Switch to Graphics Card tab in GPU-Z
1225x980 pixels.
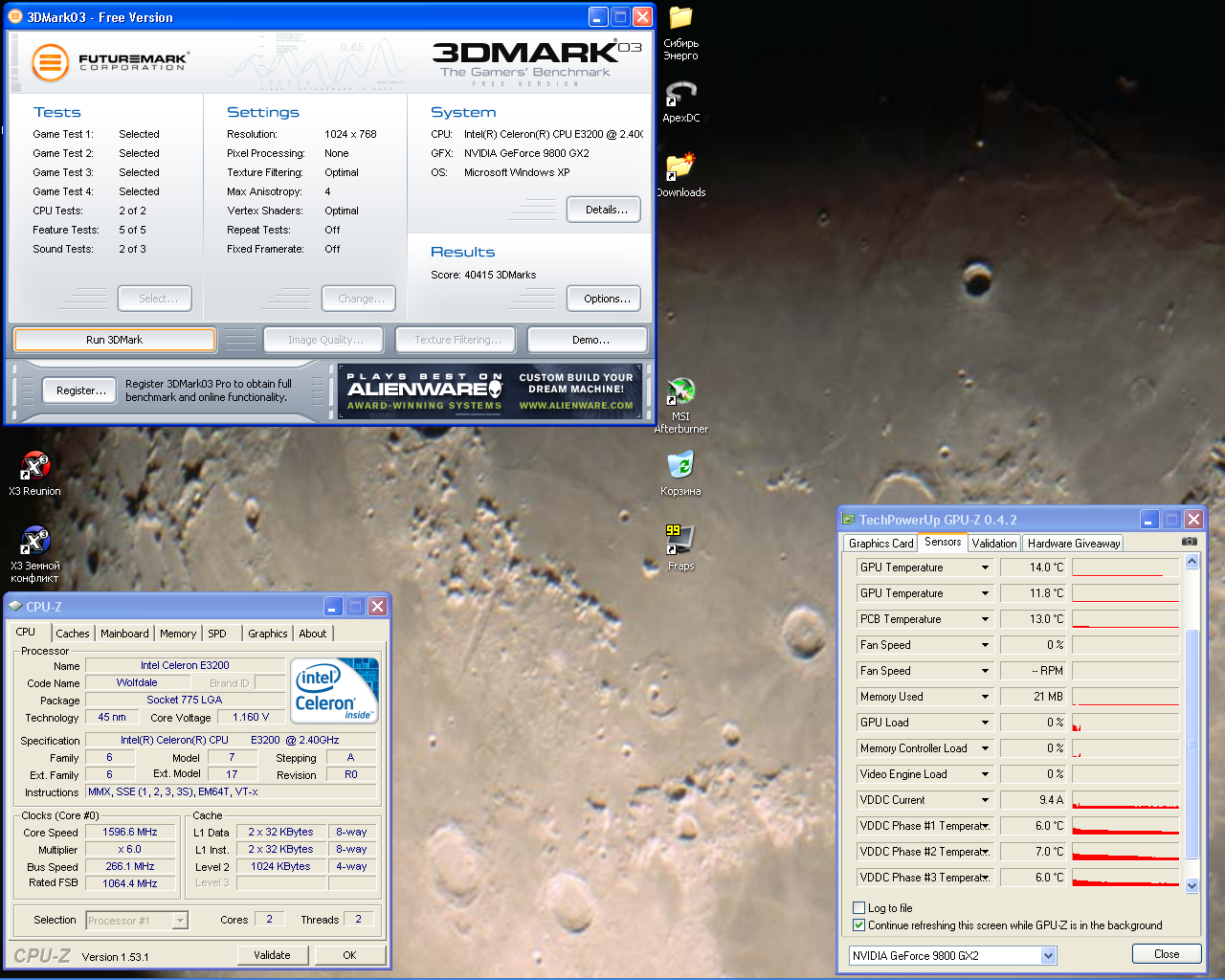point(880,544)
